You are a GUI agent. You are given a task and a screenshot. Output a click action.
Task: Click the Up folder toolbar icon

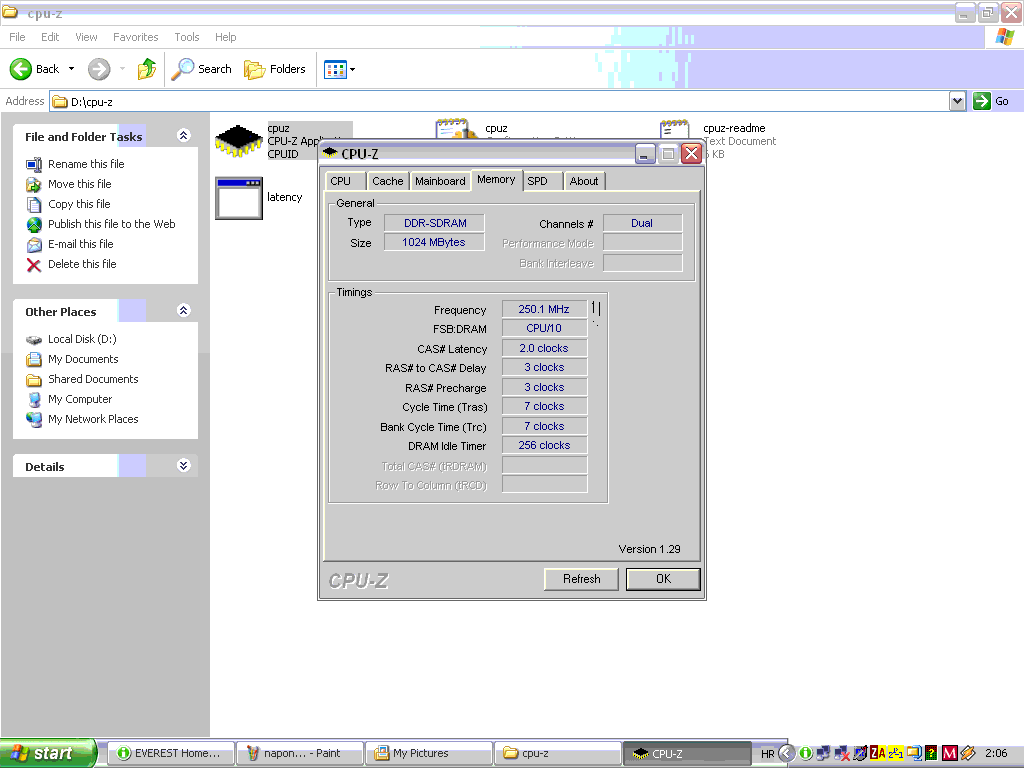(147, 69)
